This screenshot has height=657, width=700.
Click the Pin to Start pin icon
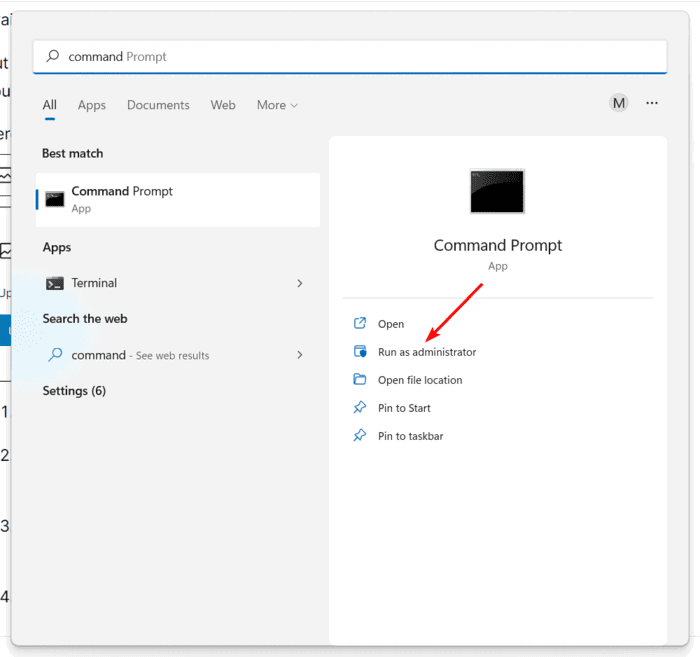(360, 408)
